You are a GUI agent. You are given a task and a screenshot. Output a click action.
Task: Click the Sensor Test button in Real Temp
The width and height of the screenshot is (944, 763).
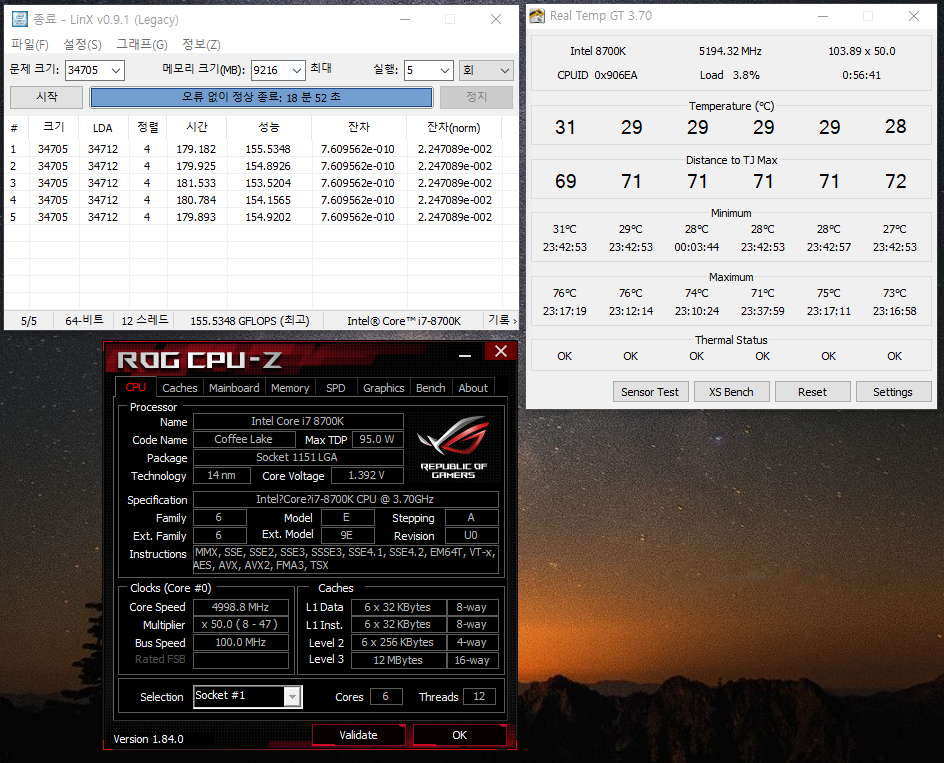(x=650, y=392)
